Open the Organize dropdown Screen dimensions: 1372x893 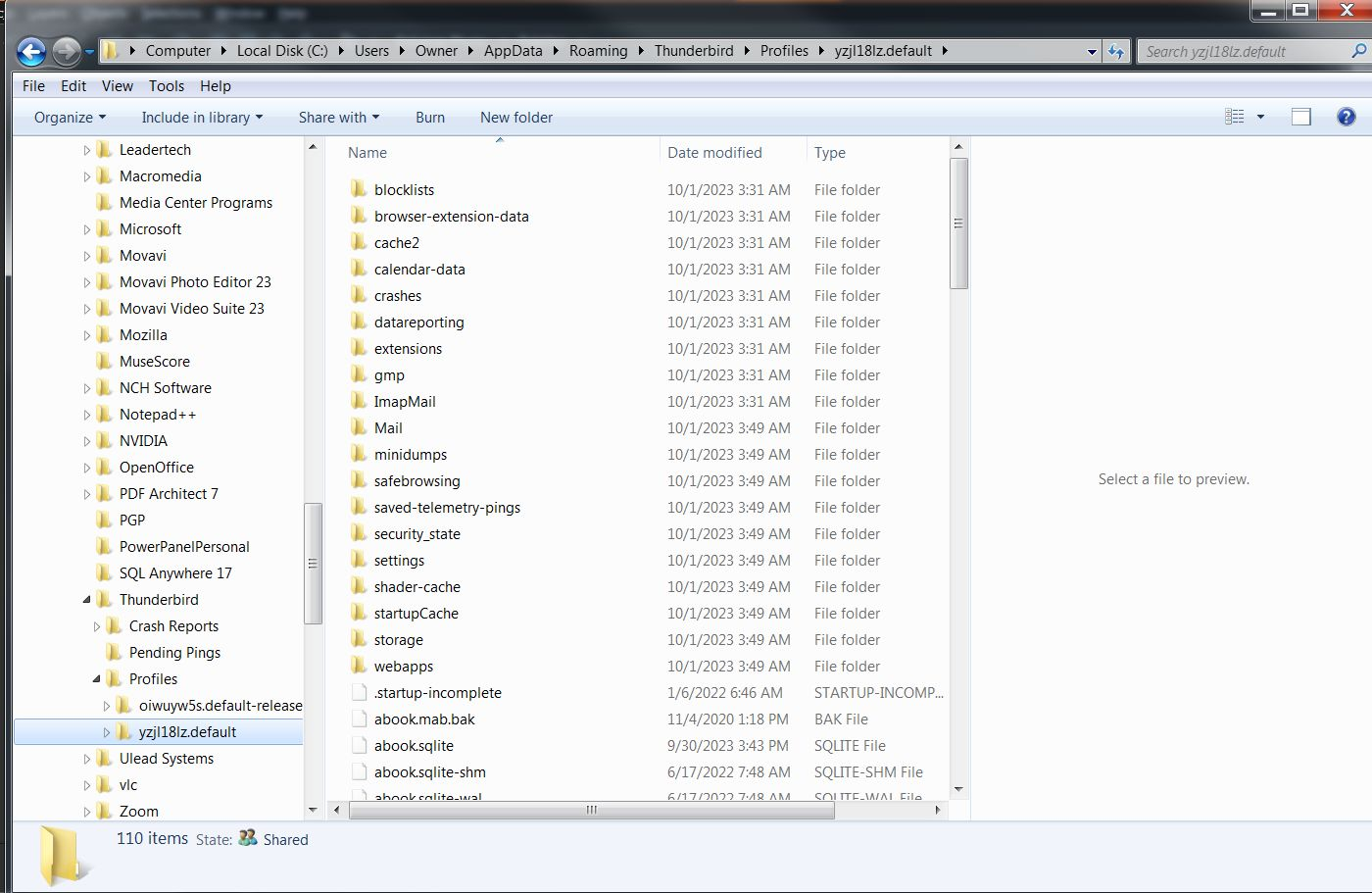click(x=69, y=117)
